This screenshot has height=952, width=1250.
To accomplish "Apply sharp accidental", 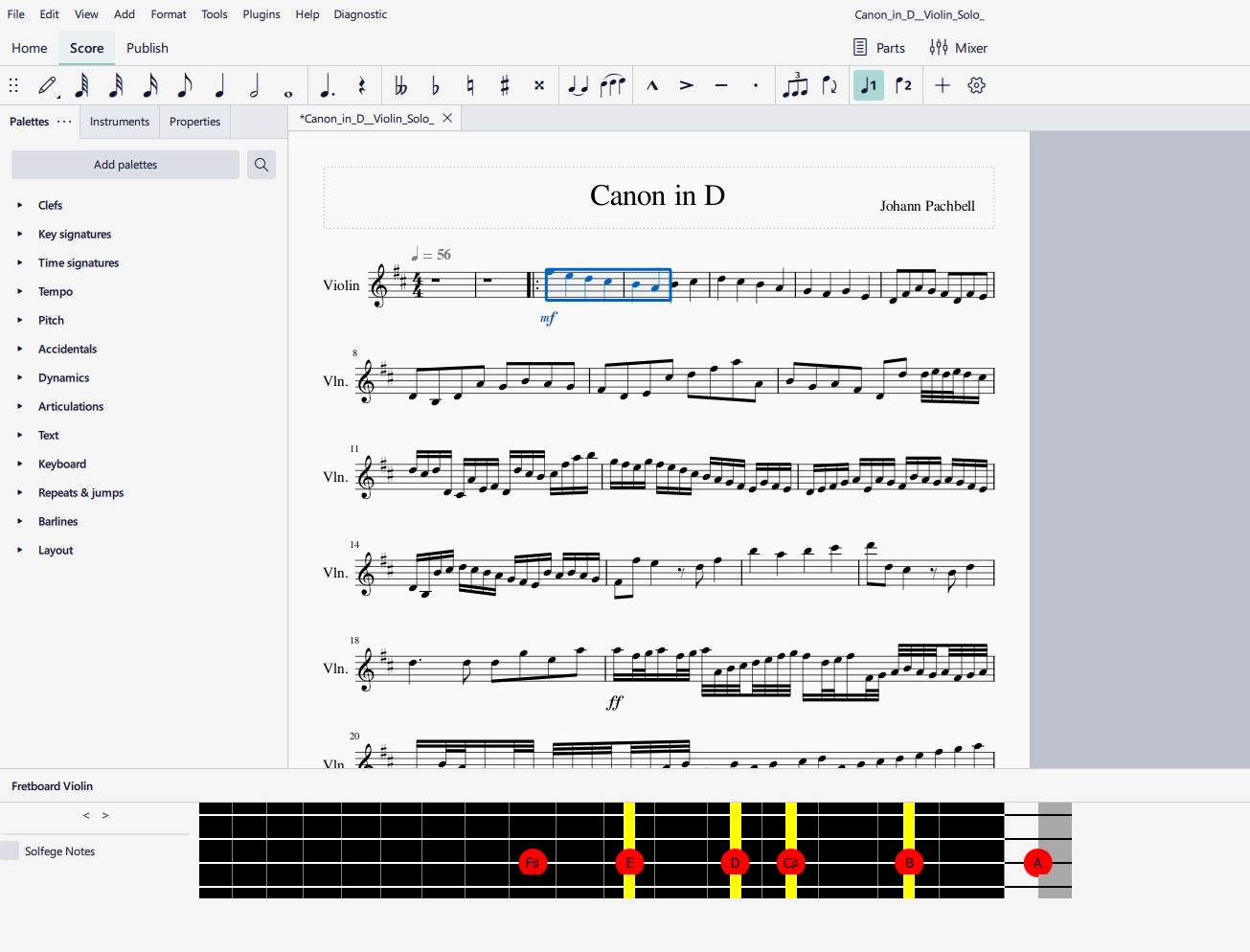I will coord(505,85).
